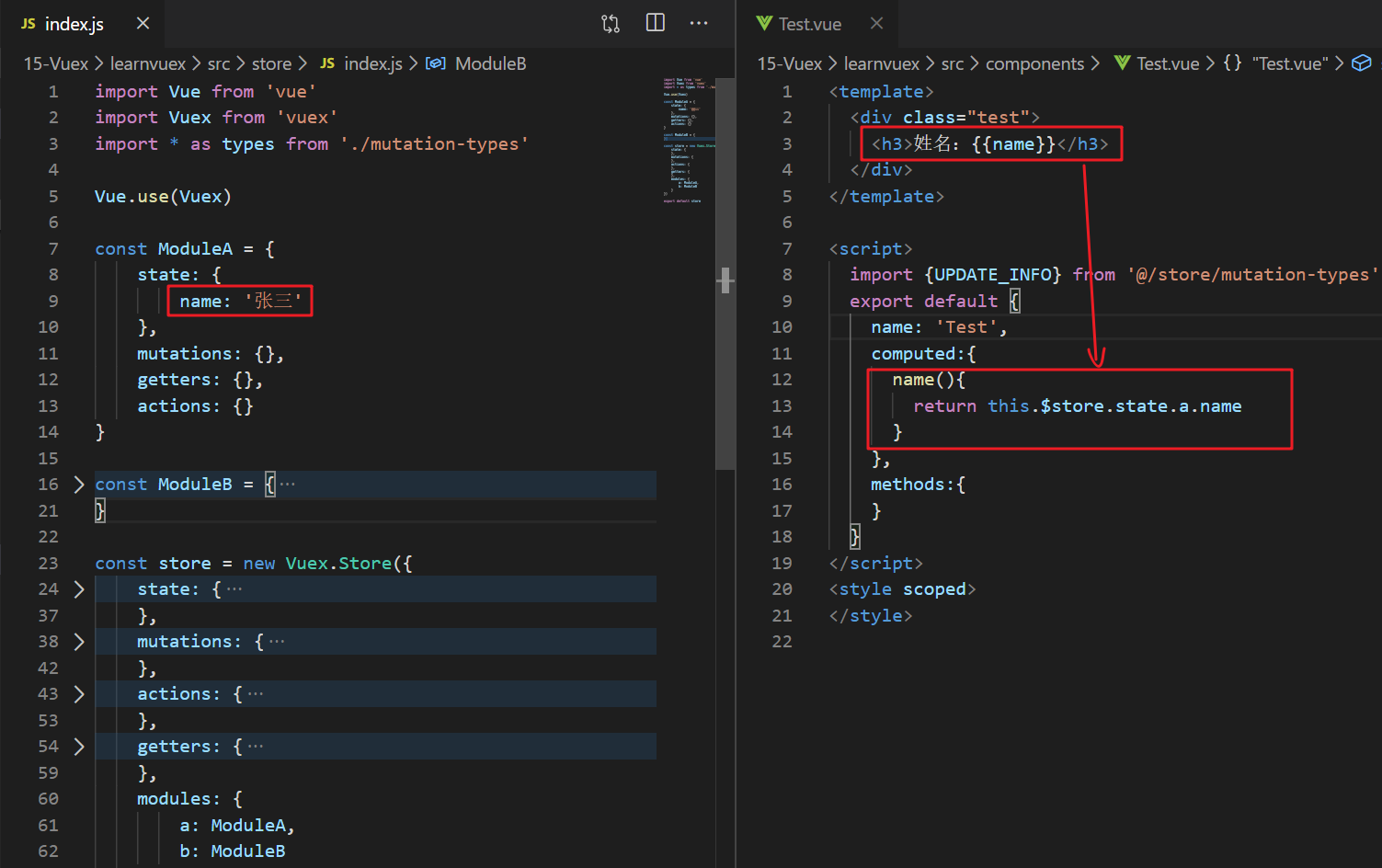Image resolution: width=1382 pixels, height=868 pixels.
Task: Expand the folded state block at line 24
Action: pyautogui.click(x=79, y=589)
